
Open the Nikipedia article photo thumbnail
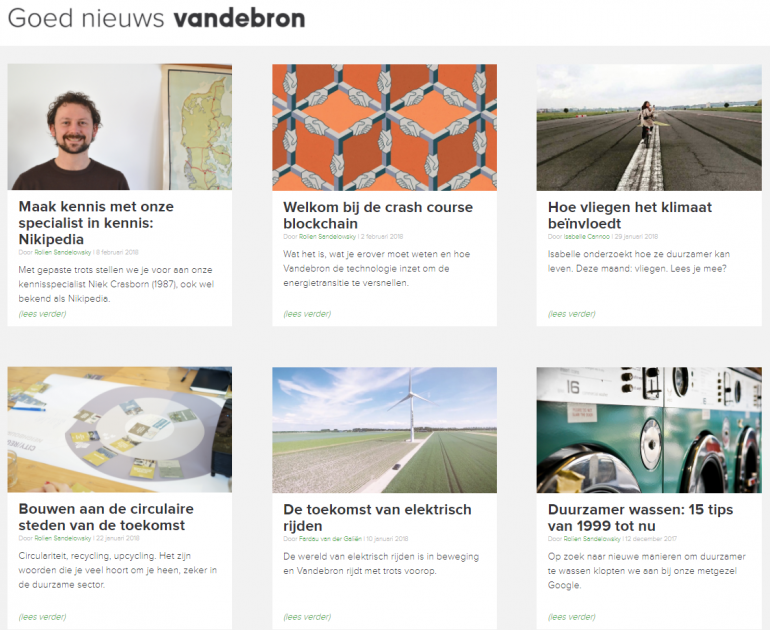(x=120, y=127)
